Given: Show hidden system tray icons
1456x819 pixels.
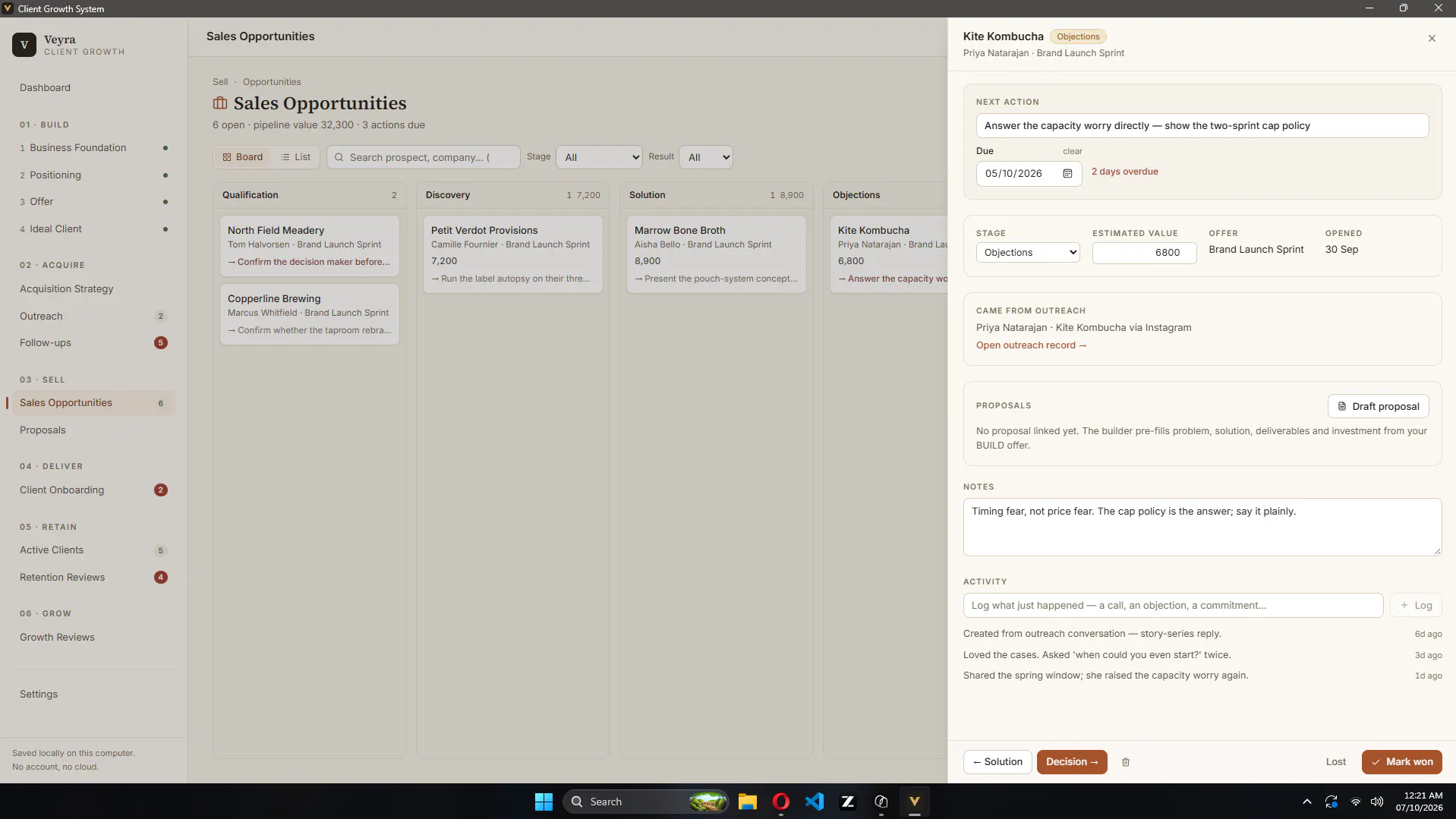Looking at the screenshot, I should coord(1306,802).
